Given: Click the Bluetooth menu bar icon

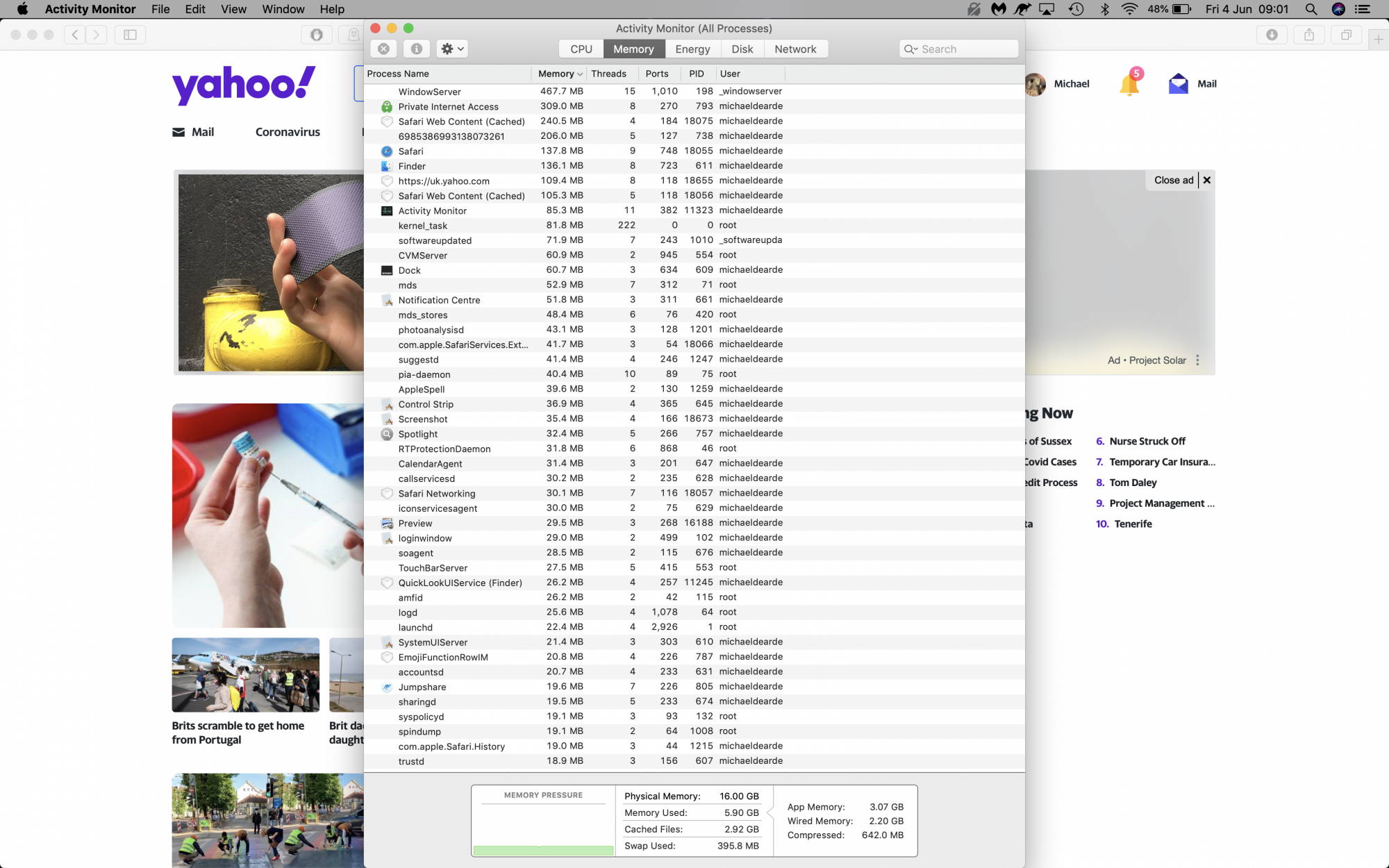Looking at the screenshot, I should [1104, 9].
